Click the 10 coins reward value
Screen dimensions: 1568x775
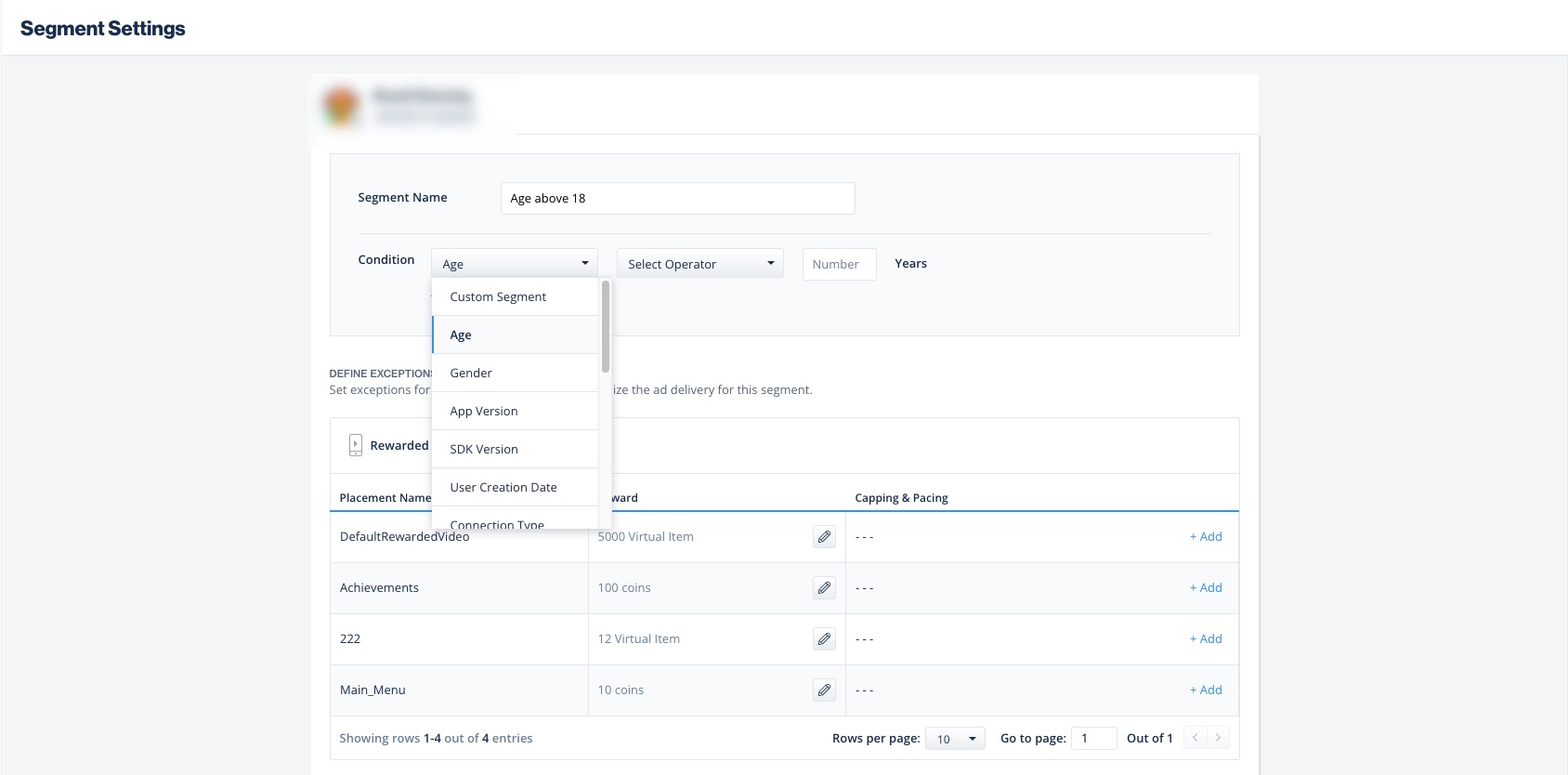(621, 690)
